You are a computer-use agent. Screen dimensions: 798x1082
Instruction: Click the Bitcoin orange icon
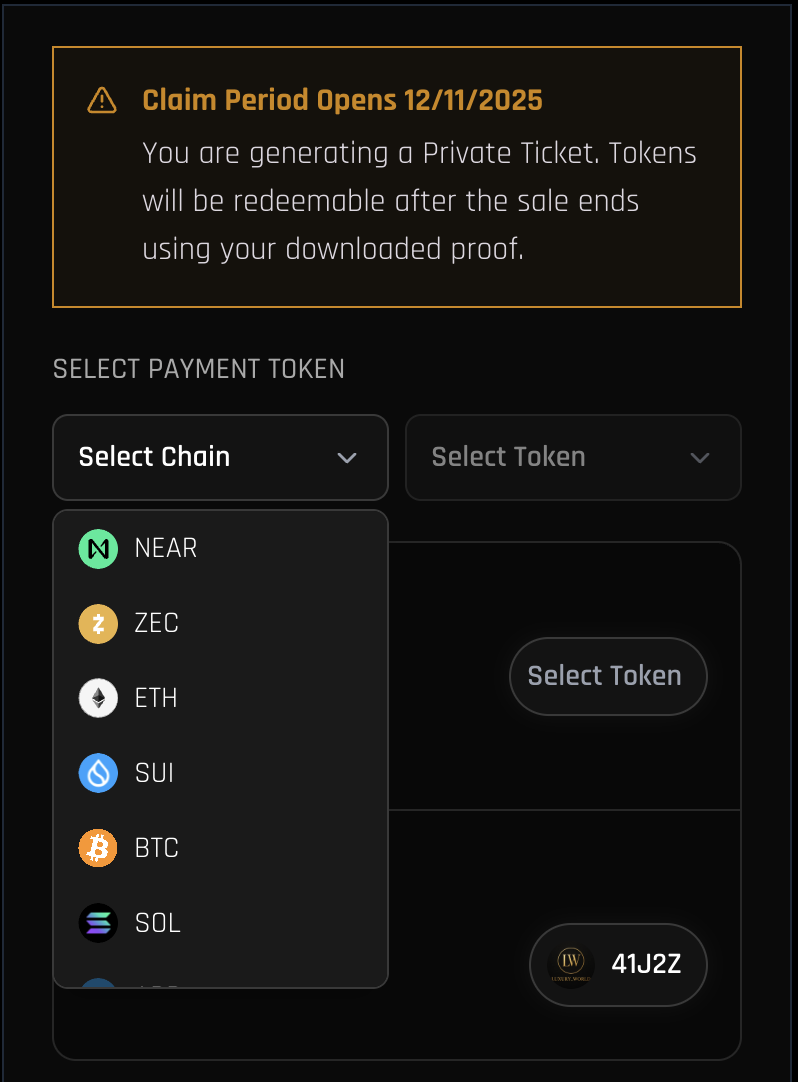click(x=98, y=848)
